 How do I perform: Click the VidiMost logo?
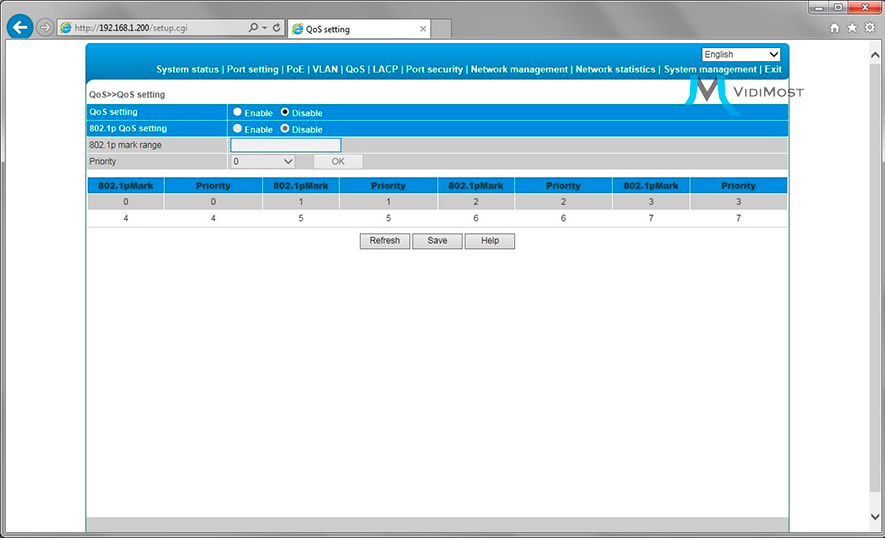[746, 92]
